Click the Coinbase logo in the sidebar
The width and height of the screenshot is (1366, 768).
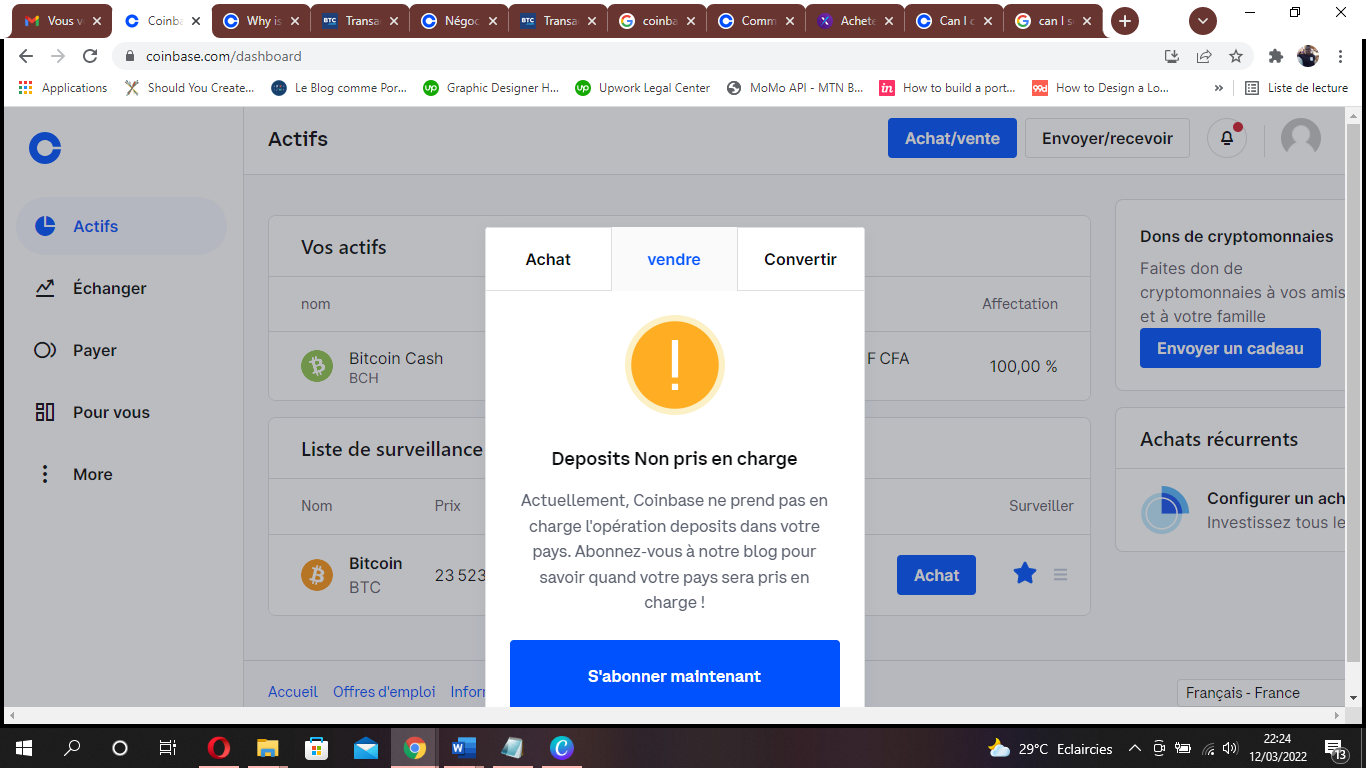(45, 149)
